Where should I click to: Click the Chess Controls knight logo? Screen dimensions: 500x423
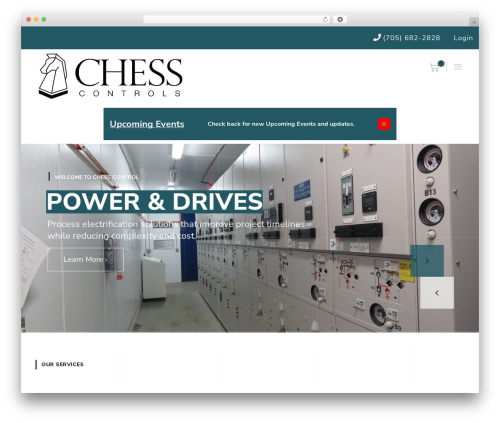click(54, 76)
